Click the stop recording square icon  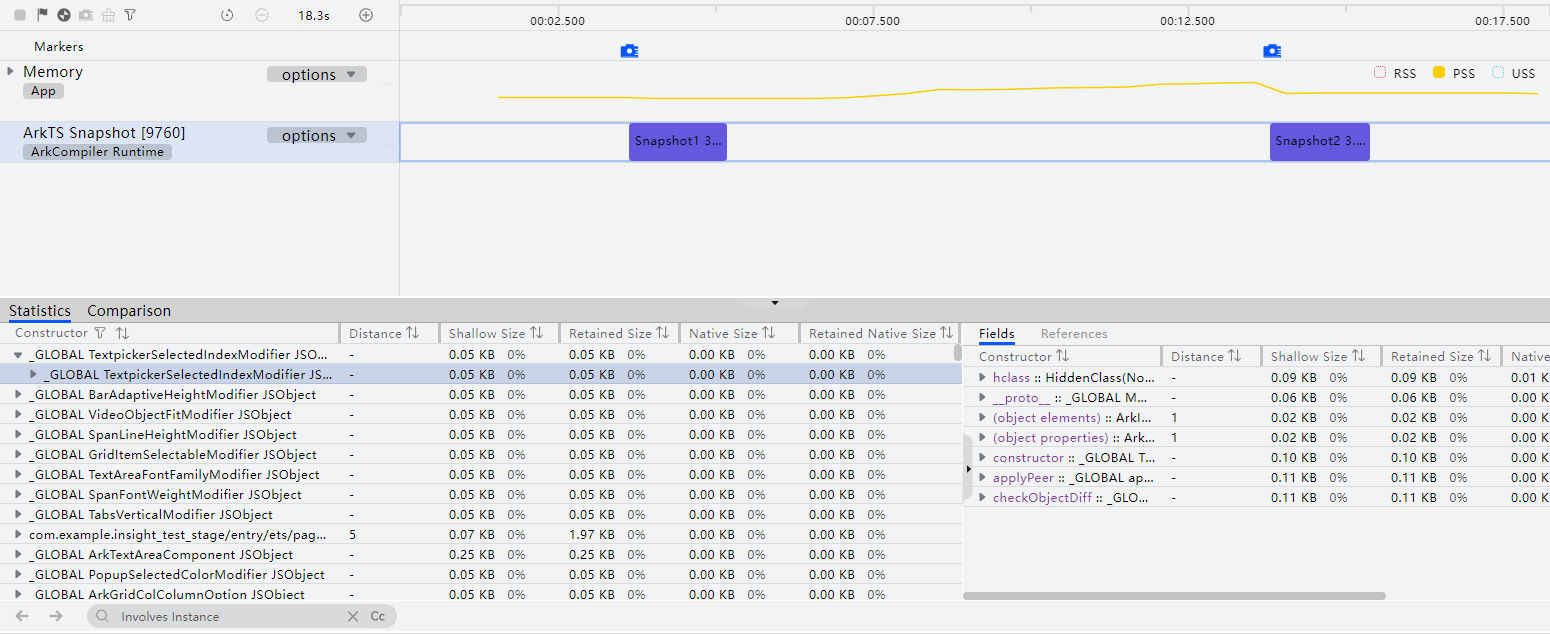click(20, 15)
